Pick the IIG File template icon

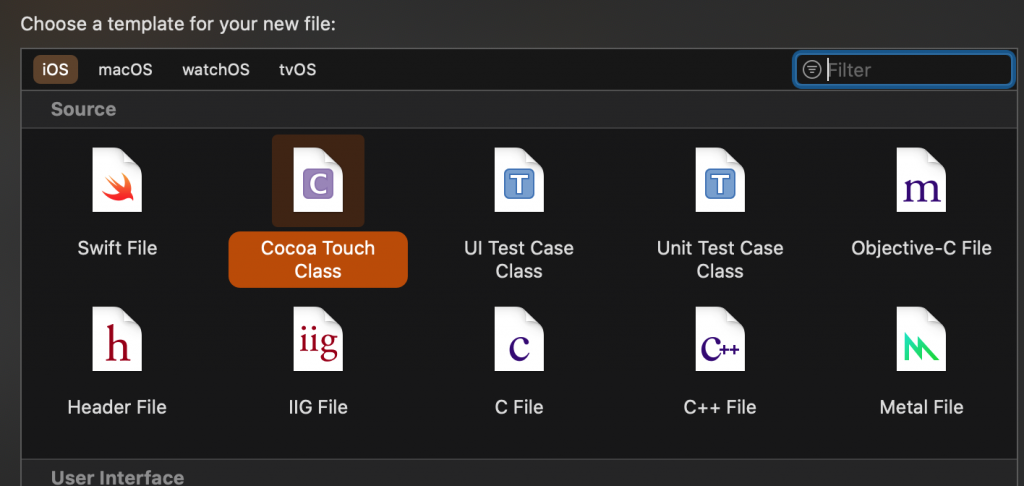(318, 340)
